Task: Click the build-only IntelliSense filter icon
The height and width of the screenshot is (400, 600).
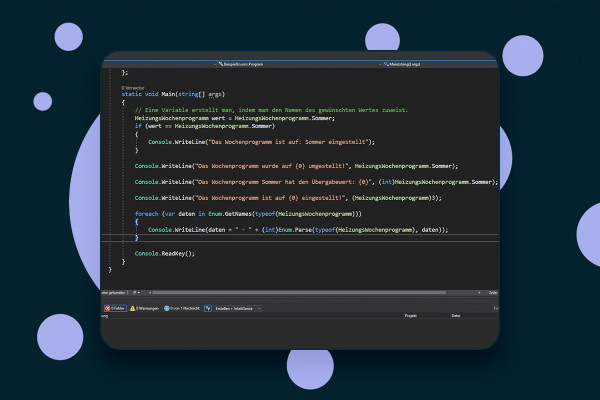Action: (208, 308)
